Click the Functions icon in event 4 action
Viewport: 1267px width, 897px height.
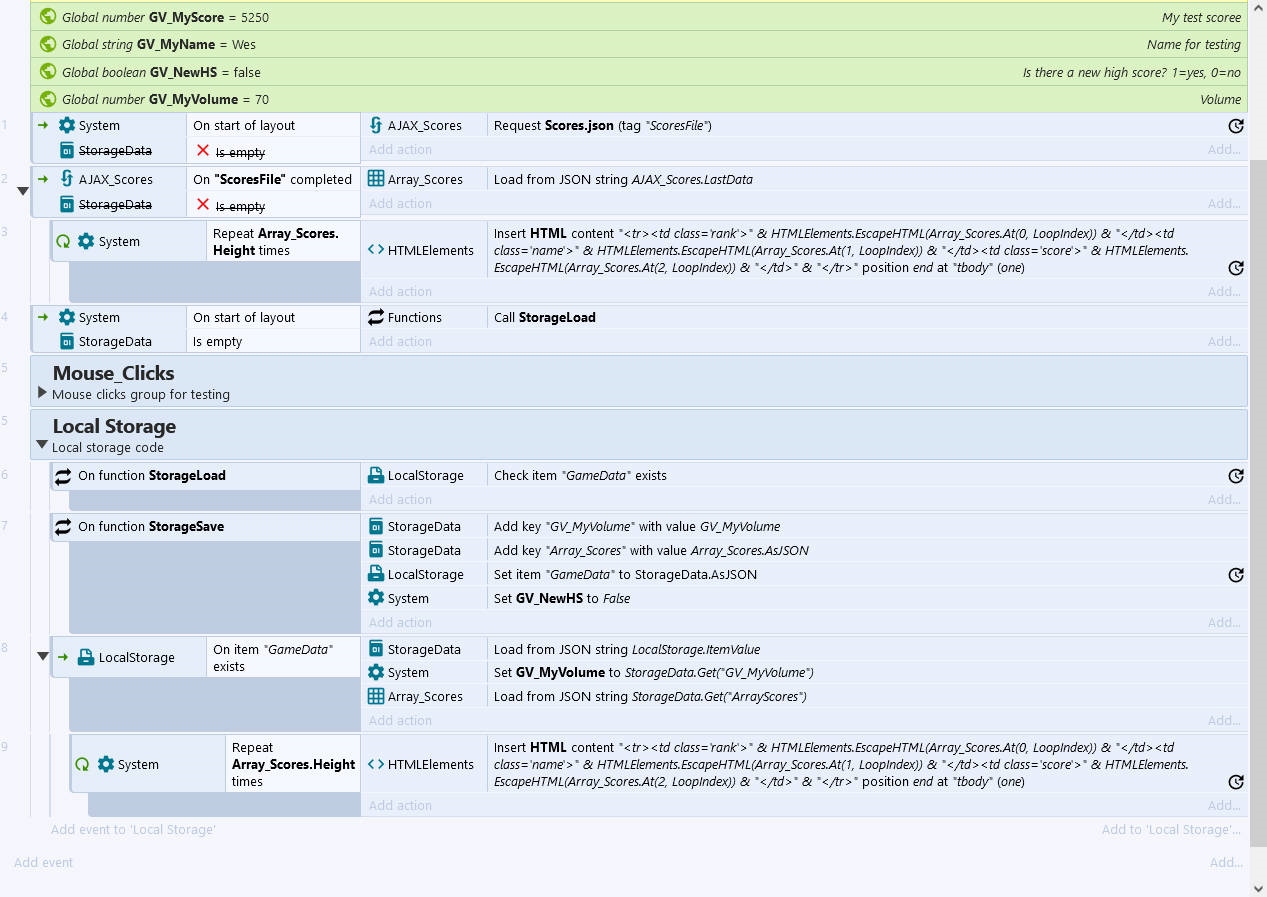pos(376,317)
